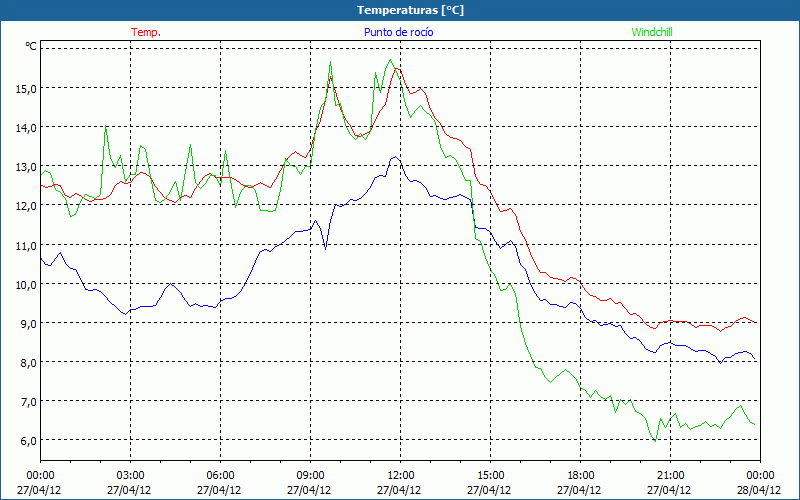Click the 28/04/12 date label
This screenshot has height=500, width=800.
point(759,490)
